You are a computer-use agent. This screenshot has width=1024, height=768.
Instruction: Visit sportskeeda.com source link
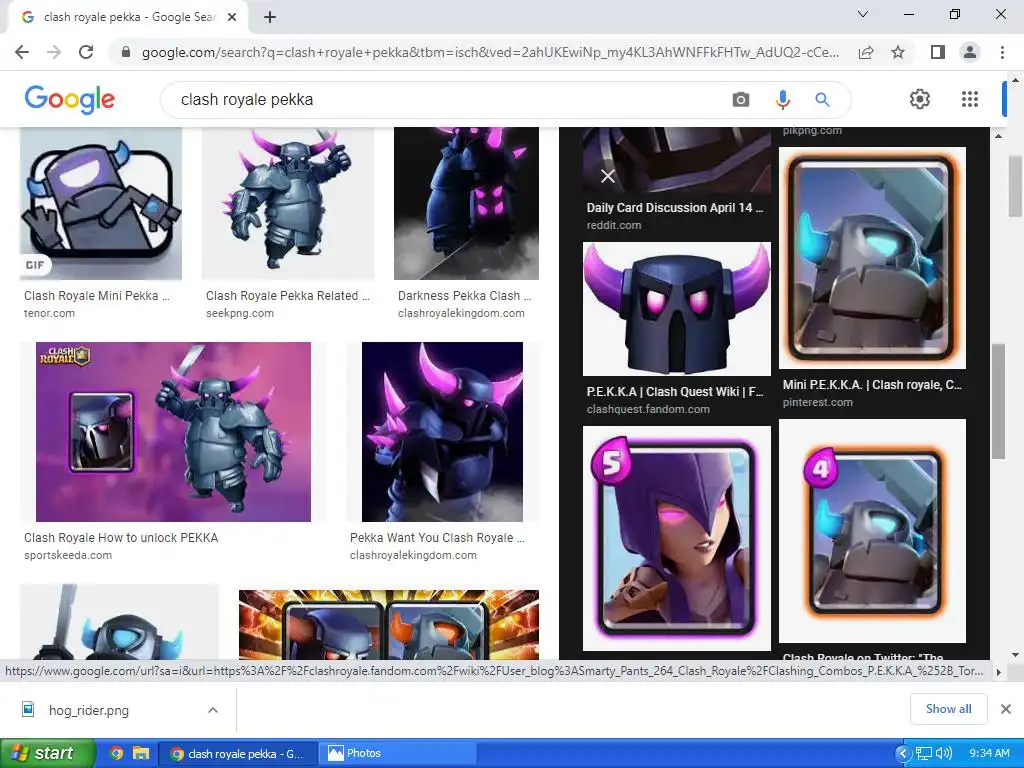[68, 555]
